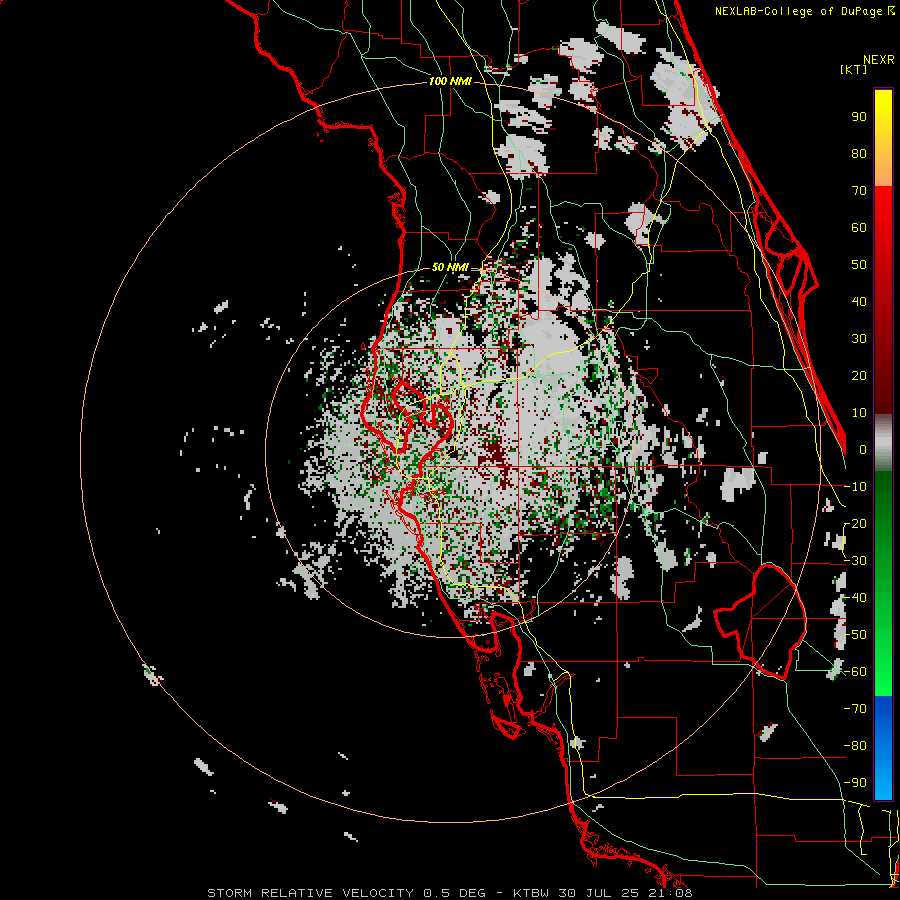Viewport: 900px width, 900px height.
Task: Click the KTBW station identifier in caption
Action: coord(534,893)
